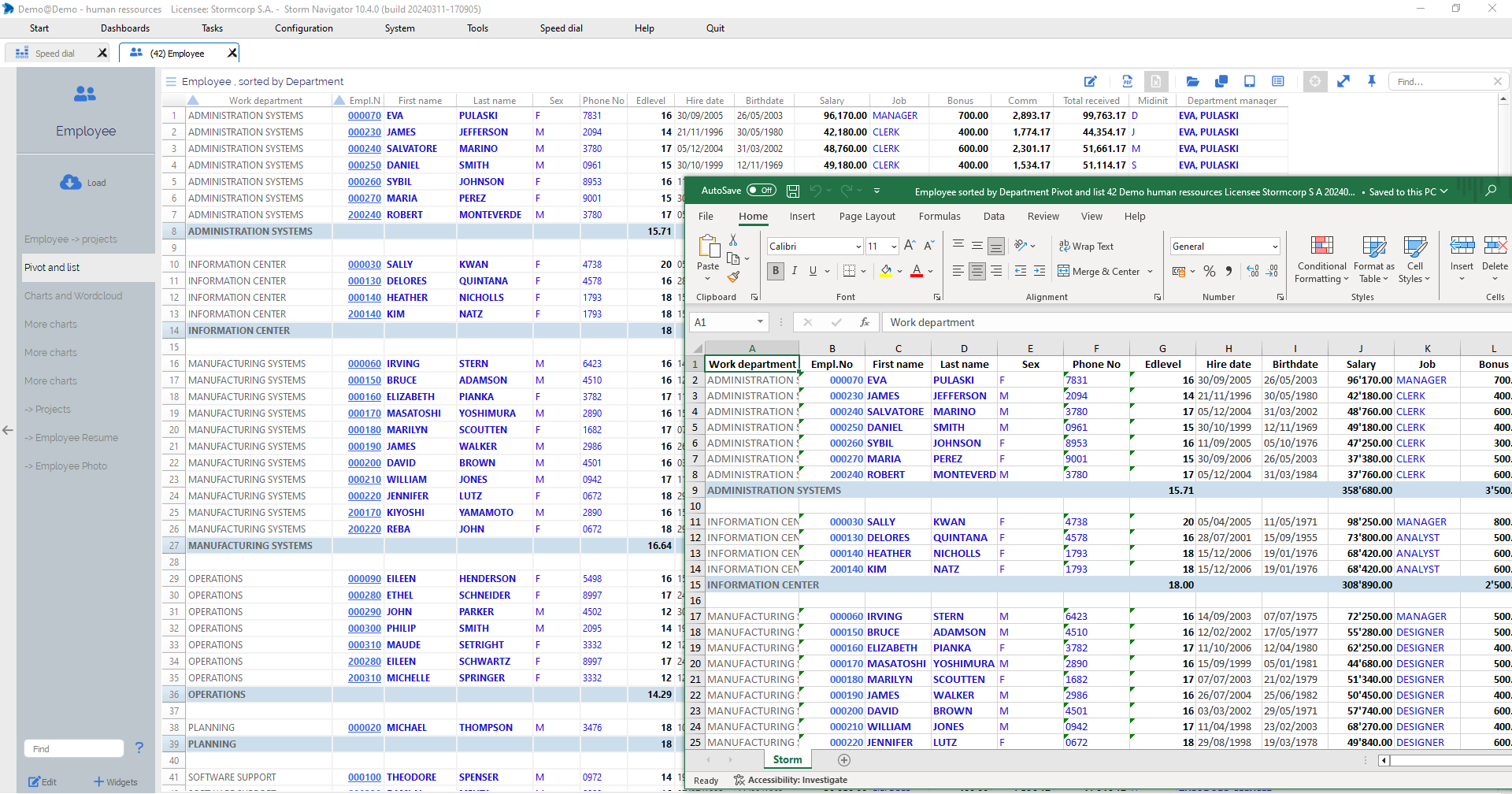Open the folder icon in Storm toolbar

click(x=1192, y=81)
